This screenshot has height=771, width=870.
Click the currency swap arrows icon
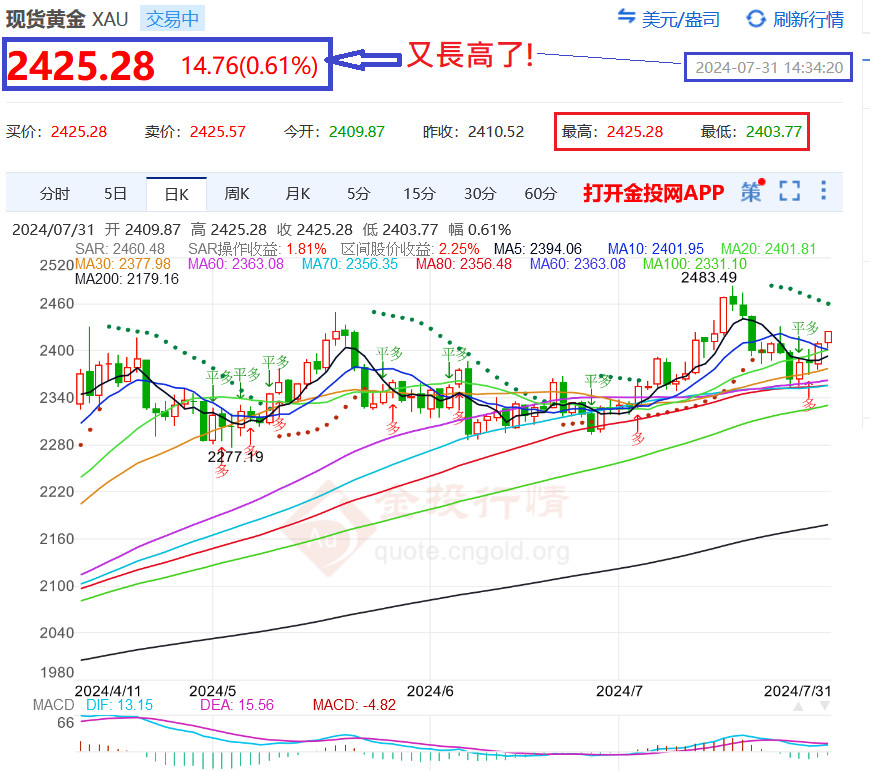point(626,17)
